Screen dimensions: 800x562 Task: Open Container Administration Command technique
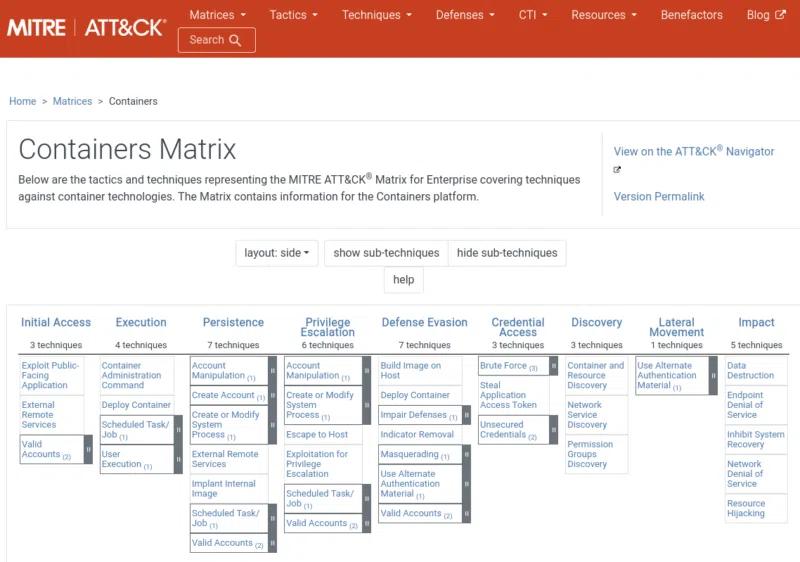tap(131, 375)
